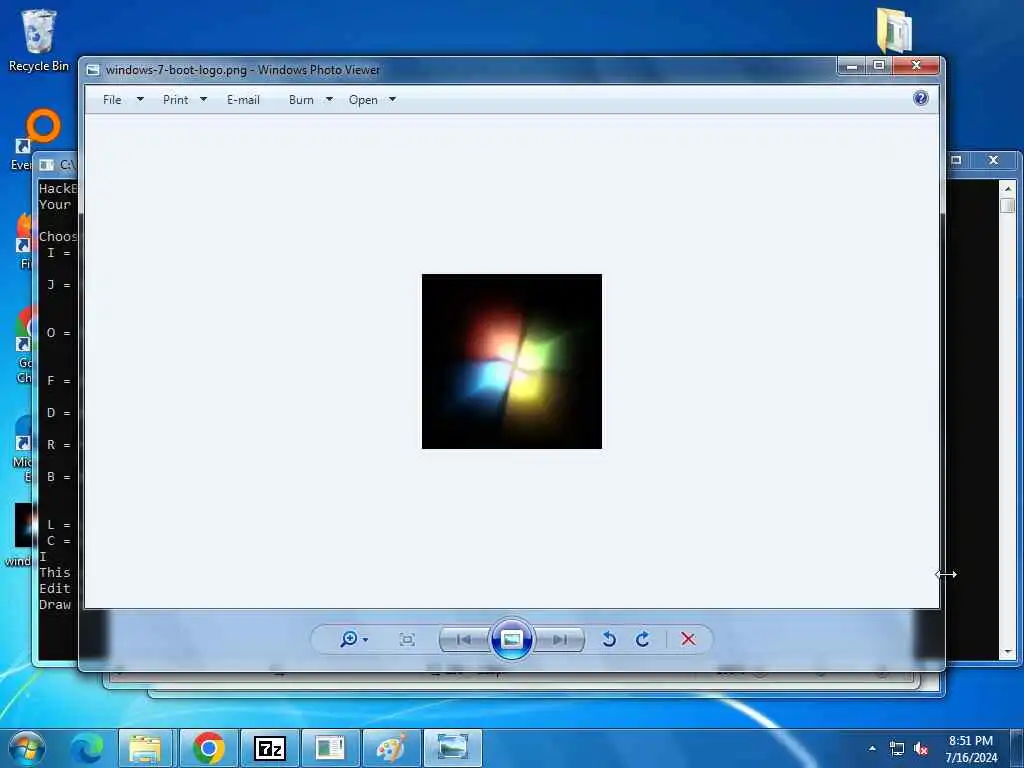Rotate image clockwise
Viewport: 1024px width, 768px height.
click(643, 639)
